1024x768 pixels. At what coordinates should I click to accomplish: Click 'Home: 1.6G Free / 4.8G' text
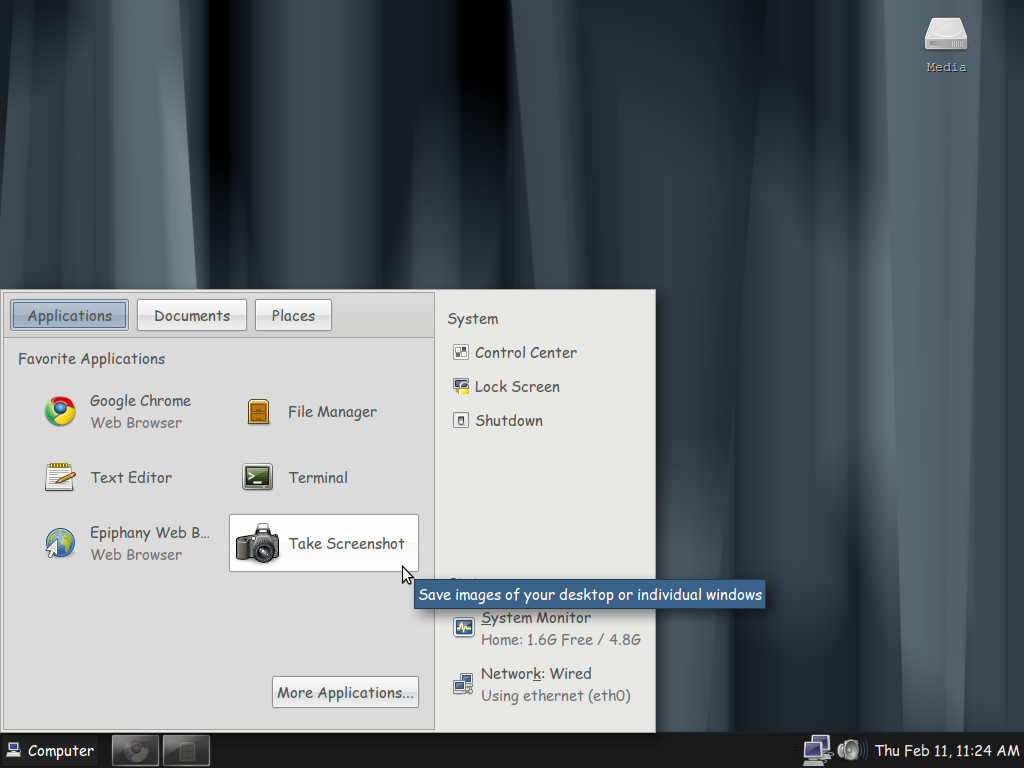pos(561,640)
